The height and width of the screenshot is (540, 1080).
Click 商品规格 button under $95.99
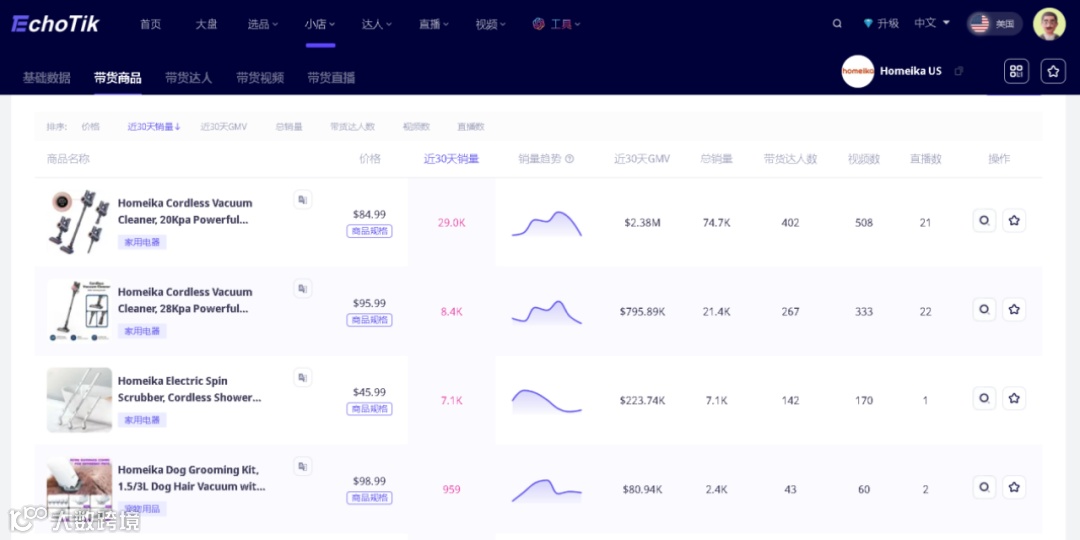[369, 320]
